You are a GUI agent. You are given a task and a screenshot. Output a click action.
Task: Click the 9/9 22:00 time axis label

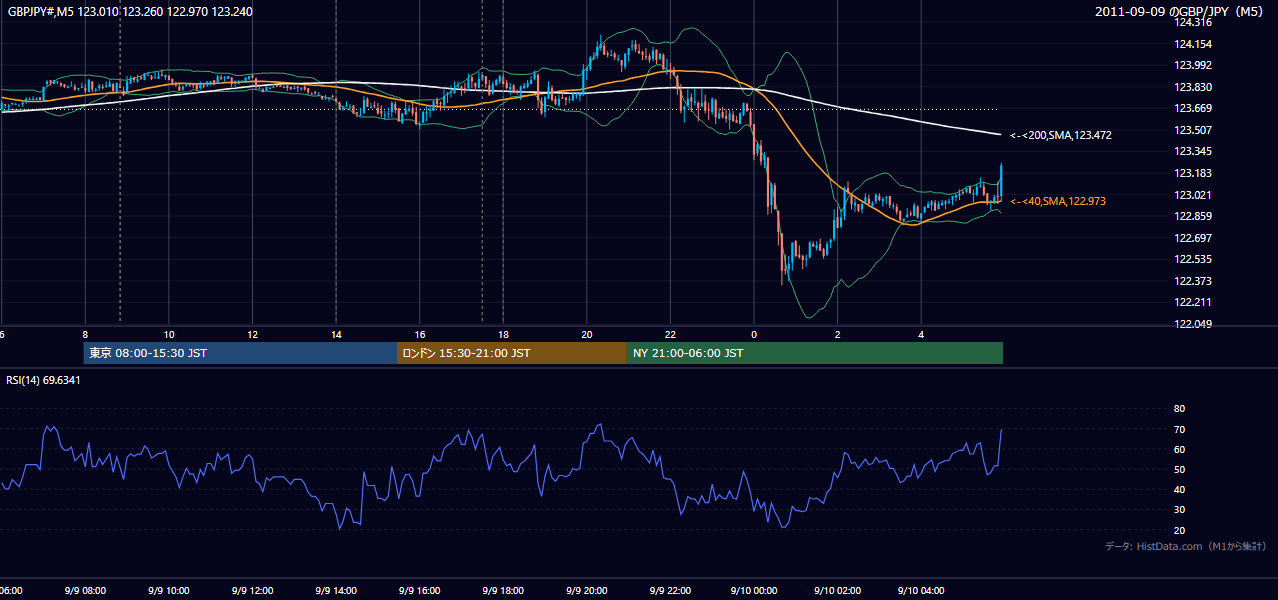tap(670, 591)
